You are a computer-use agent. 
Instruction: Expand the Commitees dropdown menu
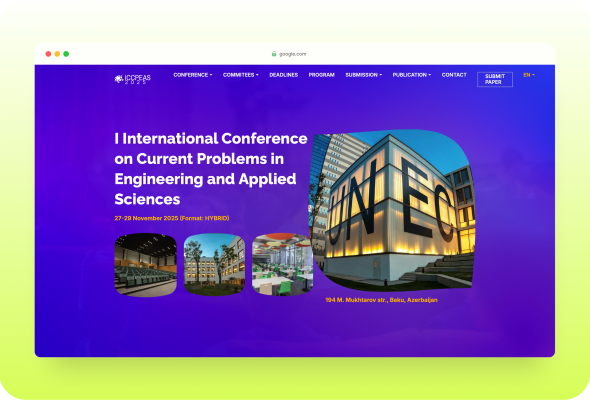coord(240,75)
